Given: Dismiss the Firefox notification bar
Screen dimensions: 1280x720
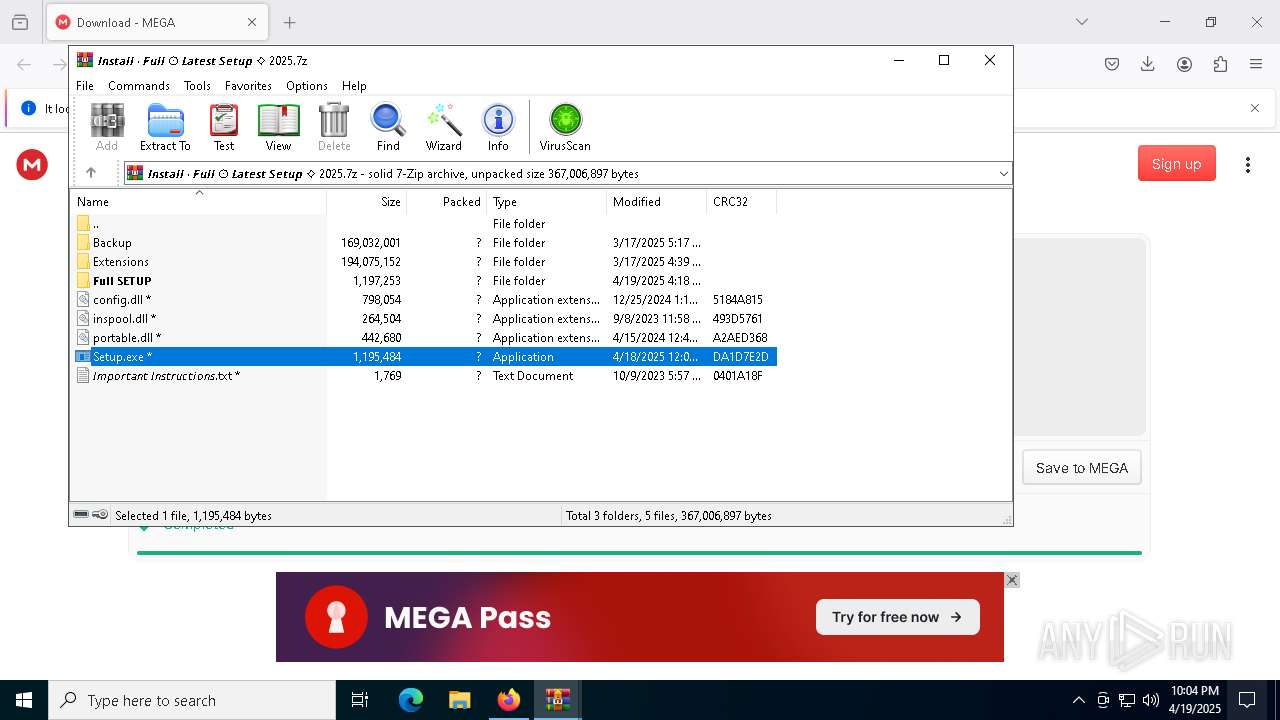Looking at the screenshot, I should coord(1255,108).
